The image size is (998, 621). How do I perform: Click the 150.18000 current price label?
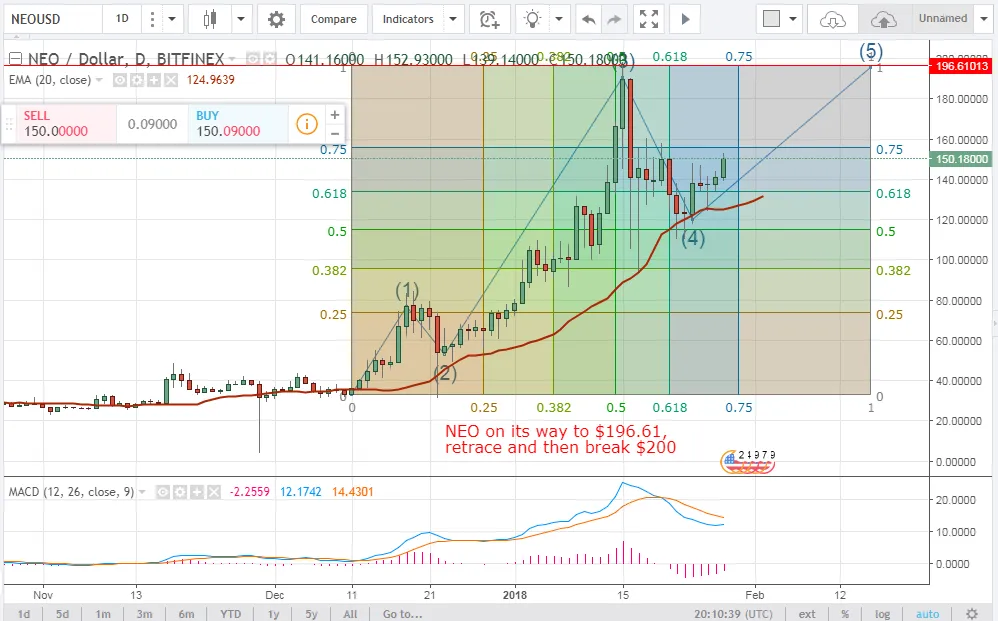962,159
